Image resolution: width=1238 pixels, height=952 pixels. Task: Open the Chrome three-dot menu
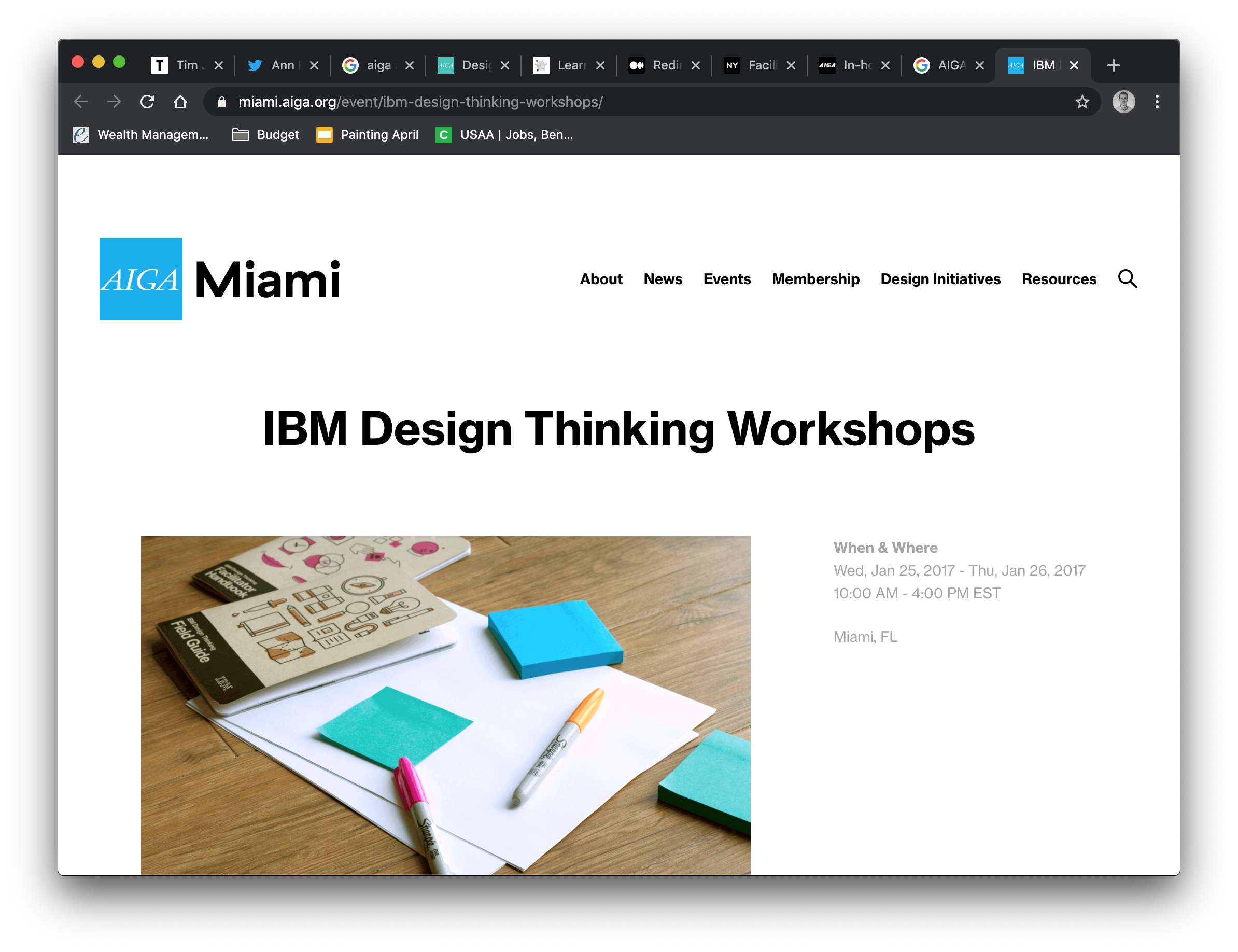(x=1157, y=102)
